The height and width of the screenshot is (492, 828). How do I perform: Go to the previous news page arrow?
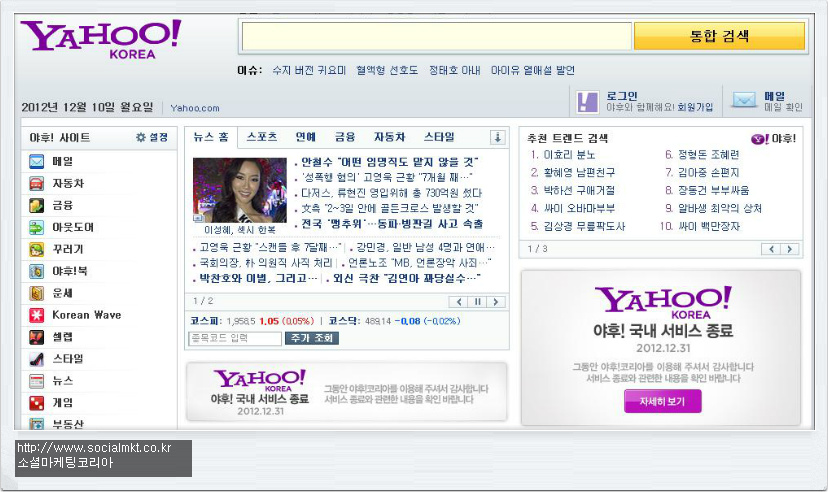[458, 301]
